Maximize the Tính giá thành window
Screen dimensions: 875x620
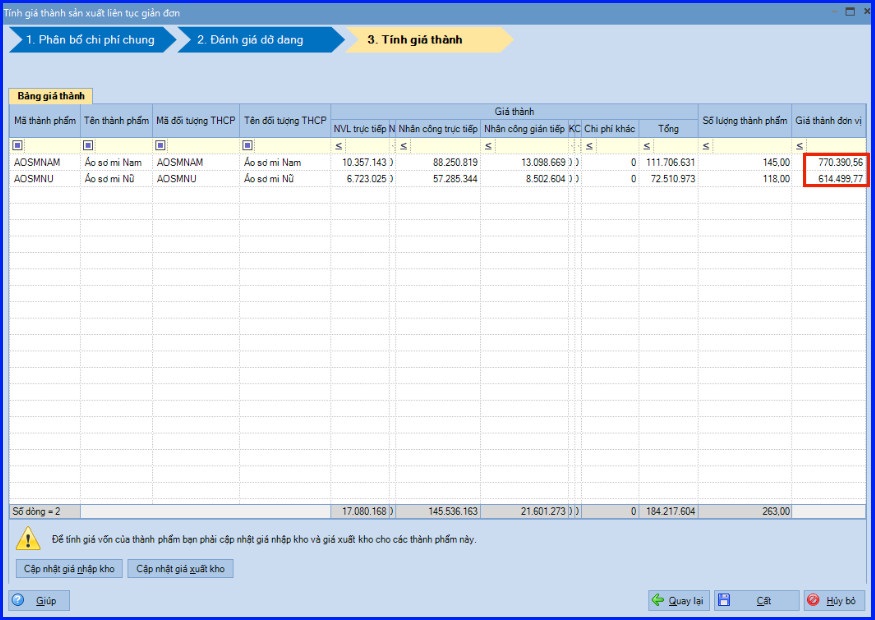(x=850, y=12)
